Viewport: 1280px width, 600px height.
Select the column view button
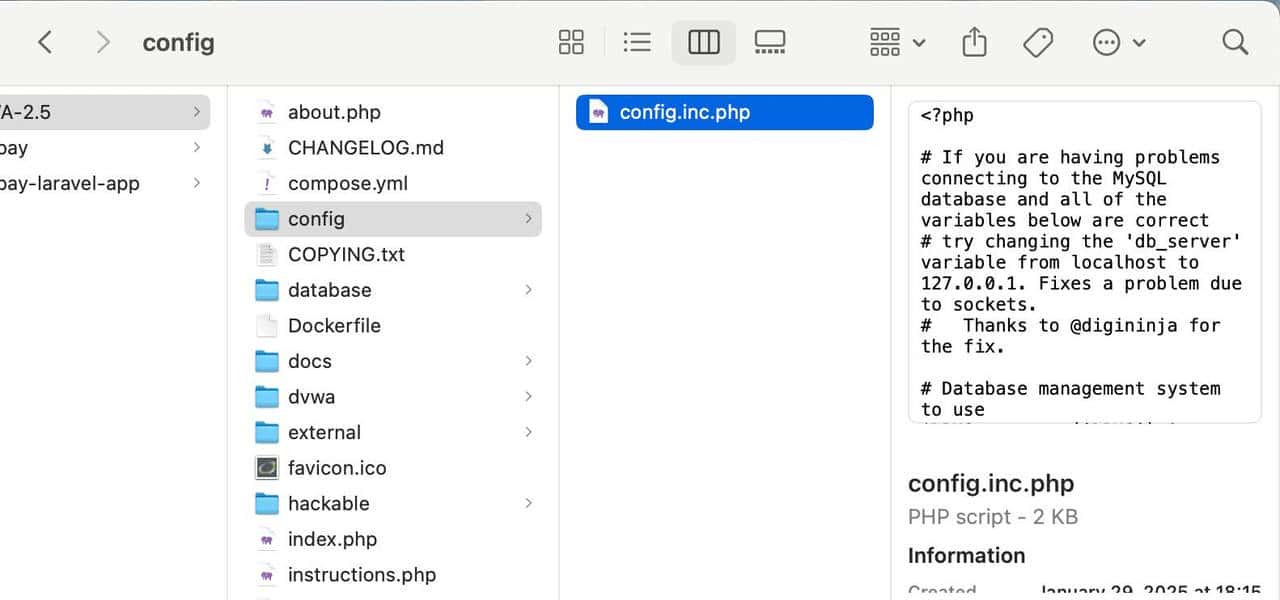[704, 42]
